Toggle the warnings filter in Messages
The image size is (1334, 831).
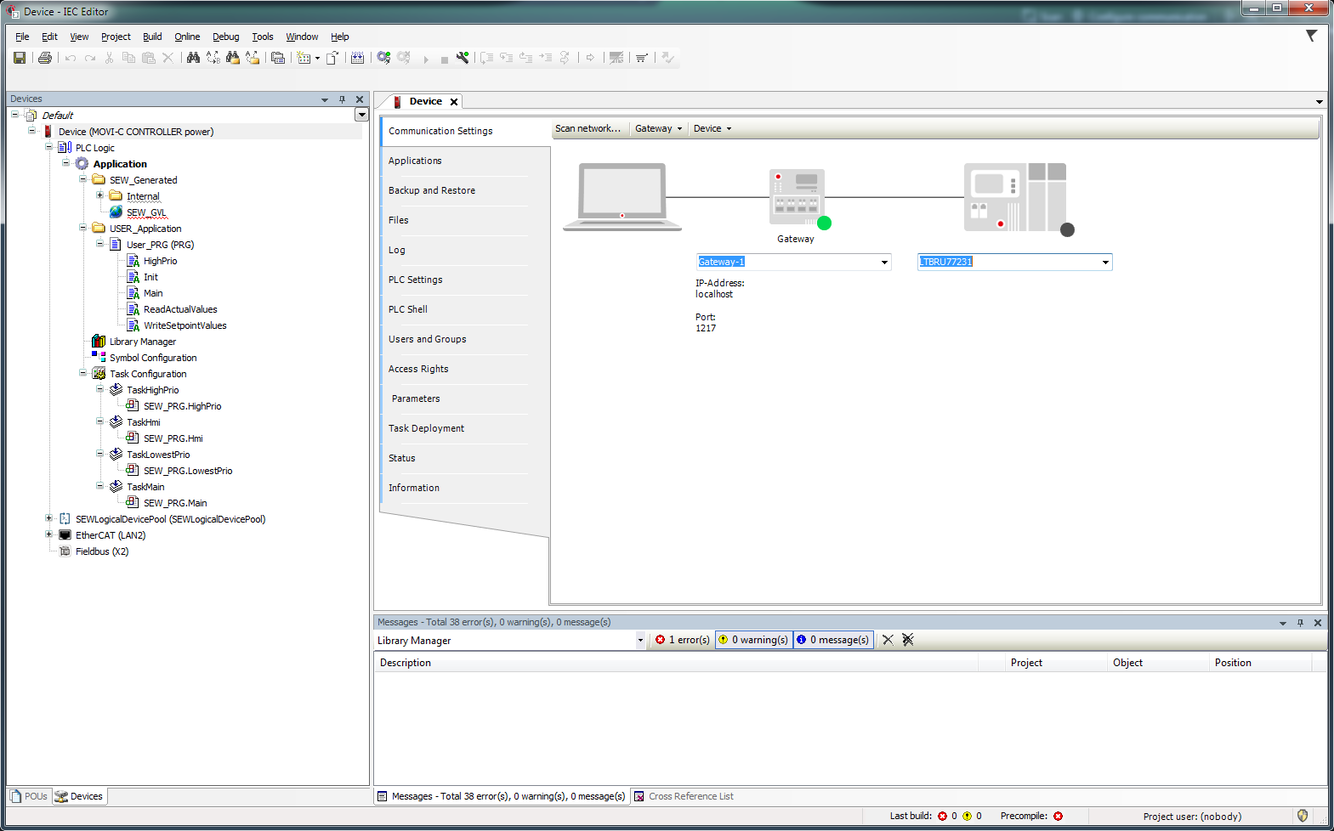[x=753, y=640]
